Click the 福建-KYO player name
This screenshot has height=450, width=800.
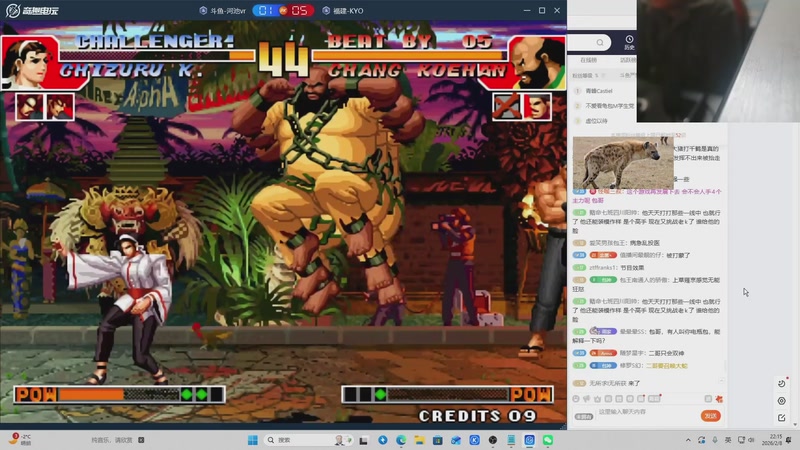pyautogui.click(x=348, y=11)
